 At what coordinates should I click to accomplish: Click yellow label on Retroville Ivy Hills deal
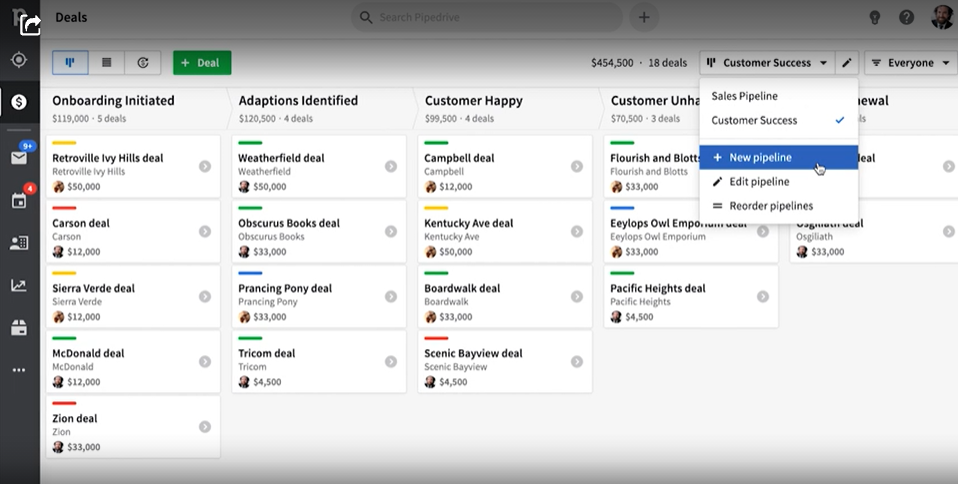(x=64, y=143)
